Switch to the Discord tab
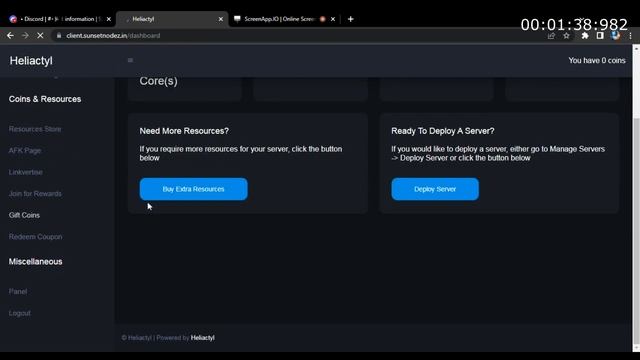The height and width of the screenshot is (360, 640). [x=59, y=19]
